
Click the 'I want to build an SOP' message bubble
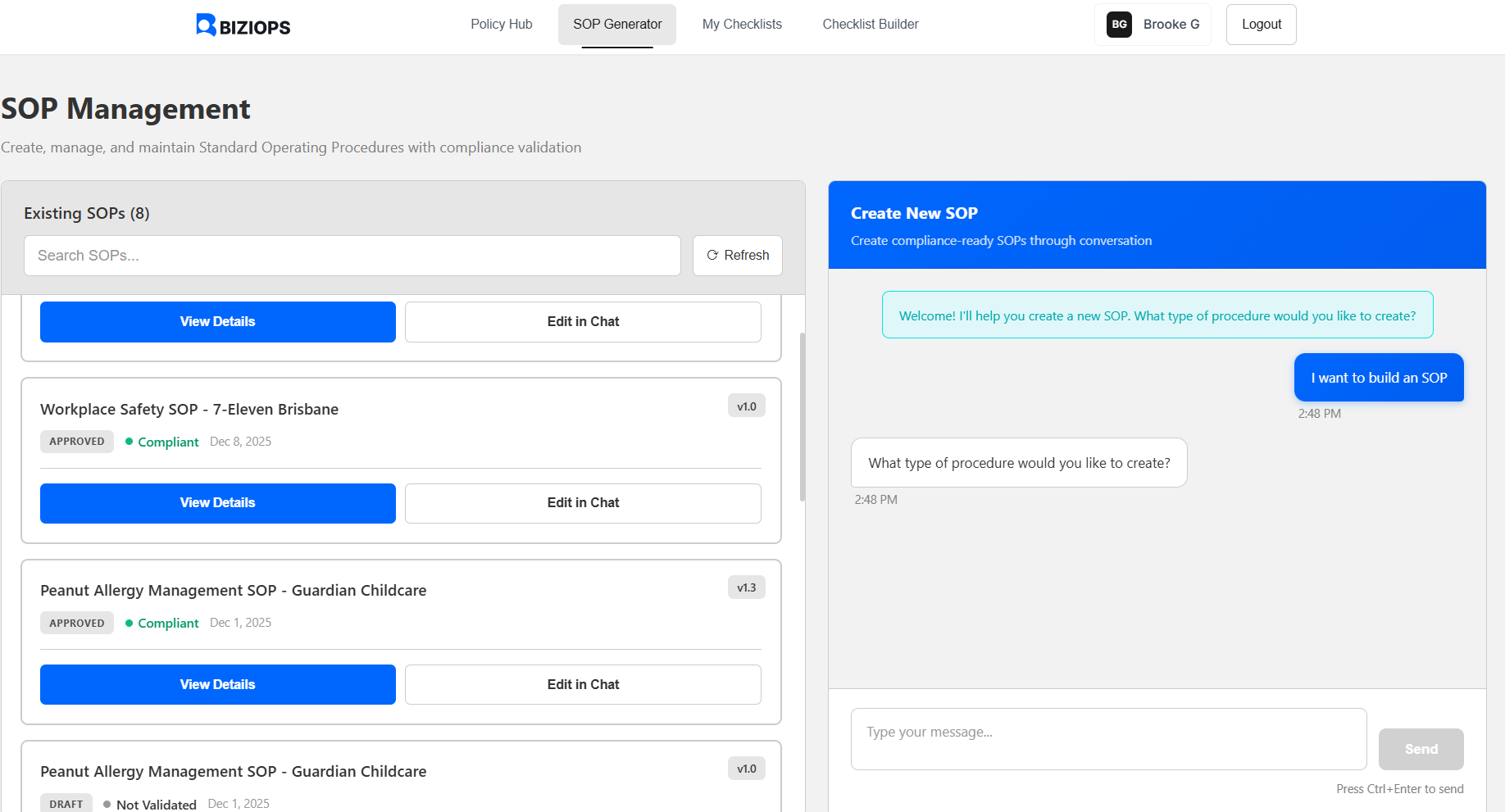coord(1378,378)
